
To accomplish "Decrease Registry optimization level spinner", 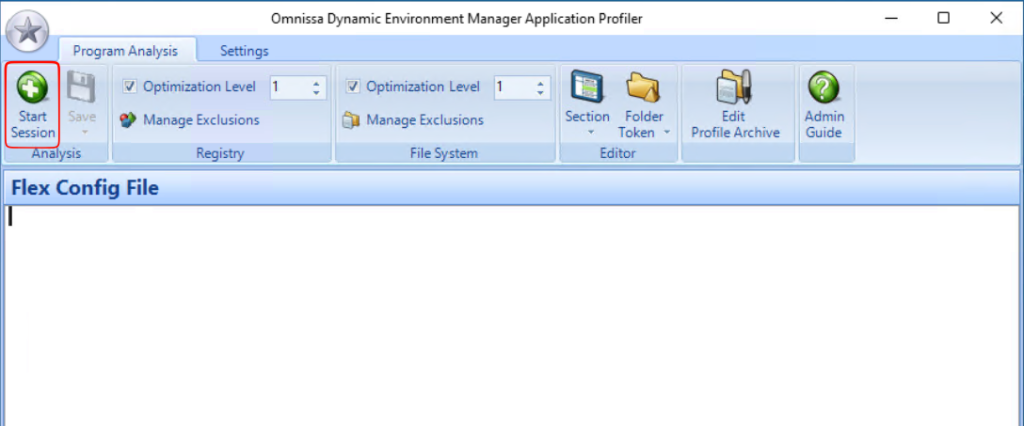I will click(316, 92).
